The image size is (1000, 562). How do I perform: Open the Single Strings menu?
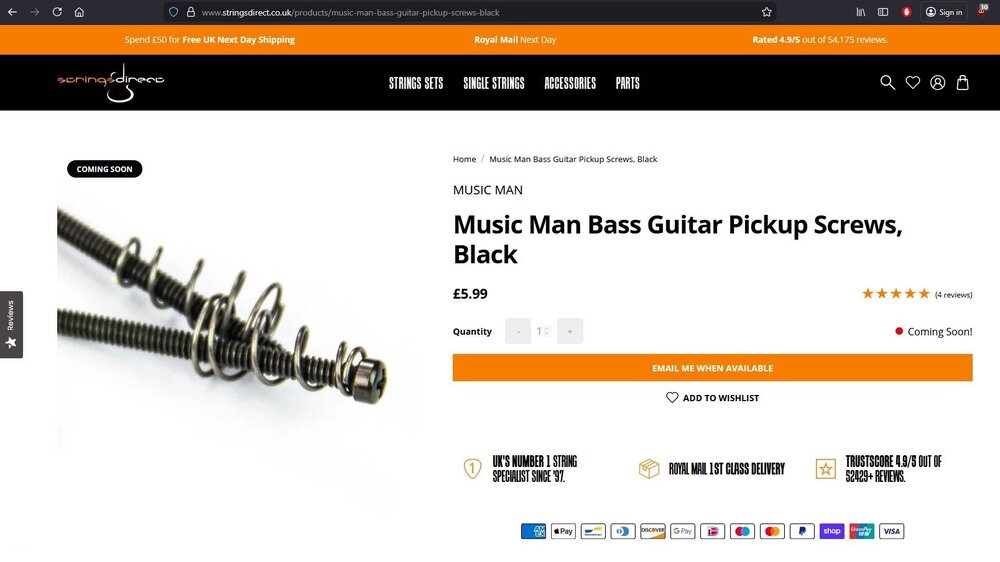tap(494, 83)
